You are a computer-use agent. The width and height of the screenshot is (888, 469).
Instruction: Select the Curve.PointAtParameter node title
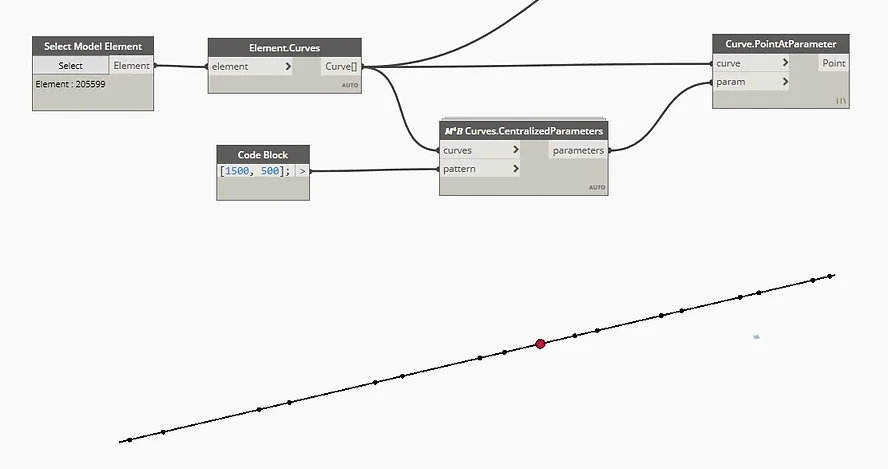coord(780,44)
